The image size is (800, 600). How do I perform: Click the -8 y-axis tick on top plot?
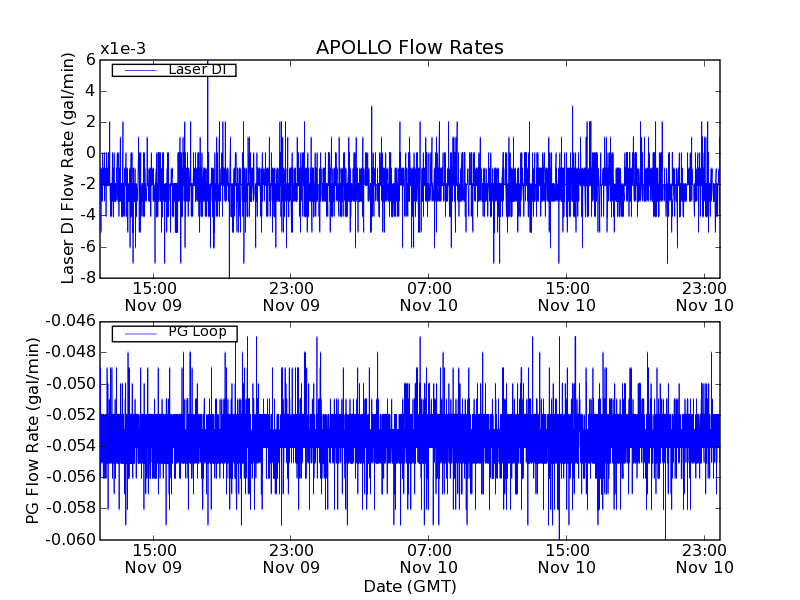coord(87,277)
